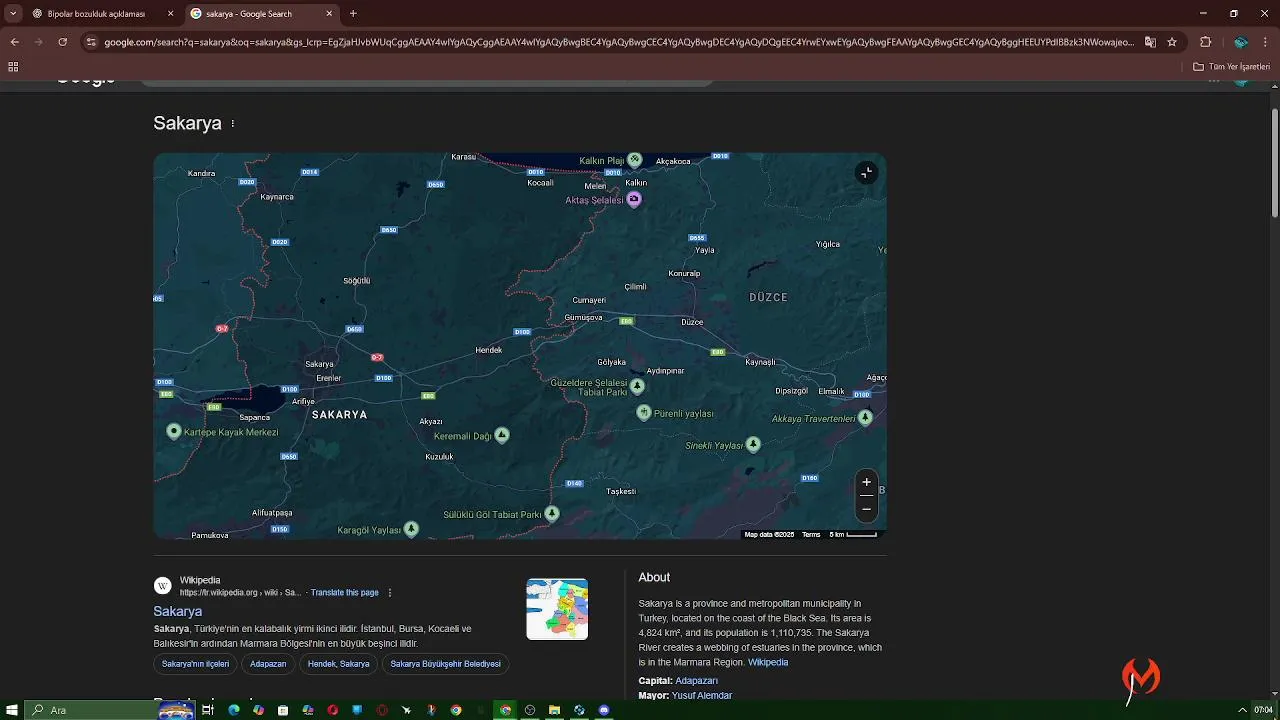Screen dimensions: 1280x720
Task: Select the Pürenli yaylası map pin
Action: pyautogui.click(x=644, y=412)
